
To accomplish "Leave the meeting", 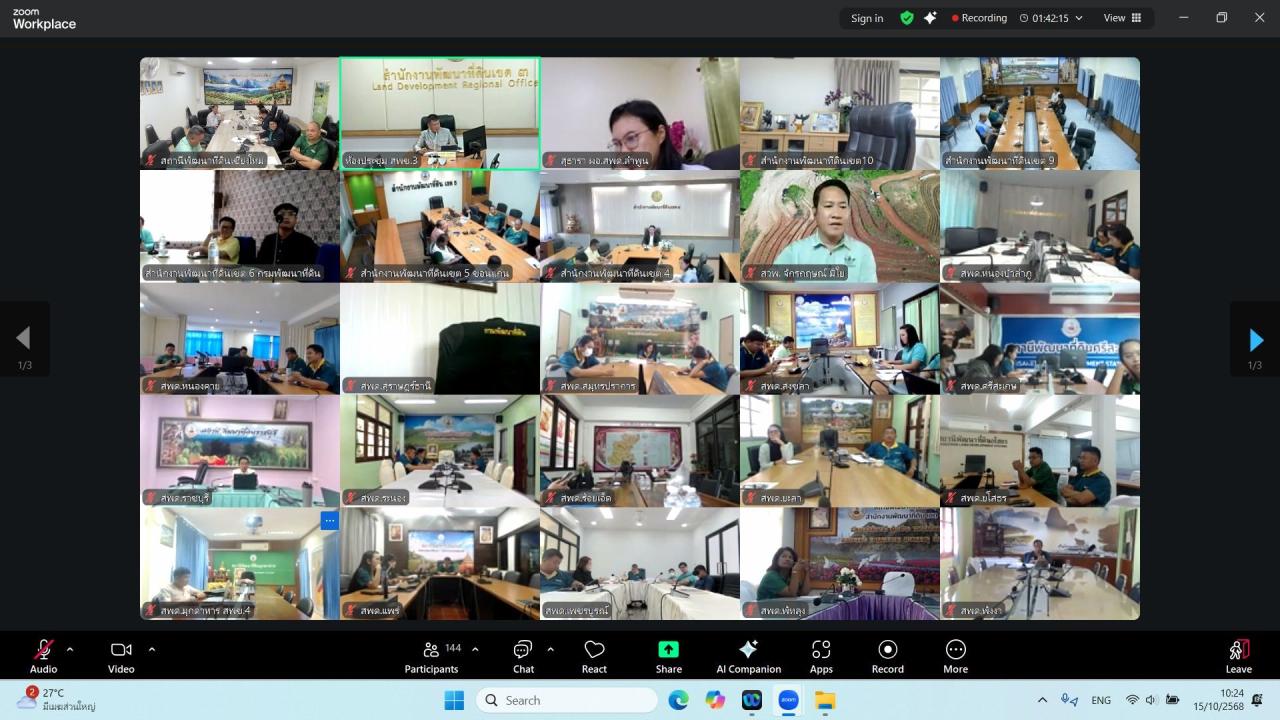I will pos(1238,656).
